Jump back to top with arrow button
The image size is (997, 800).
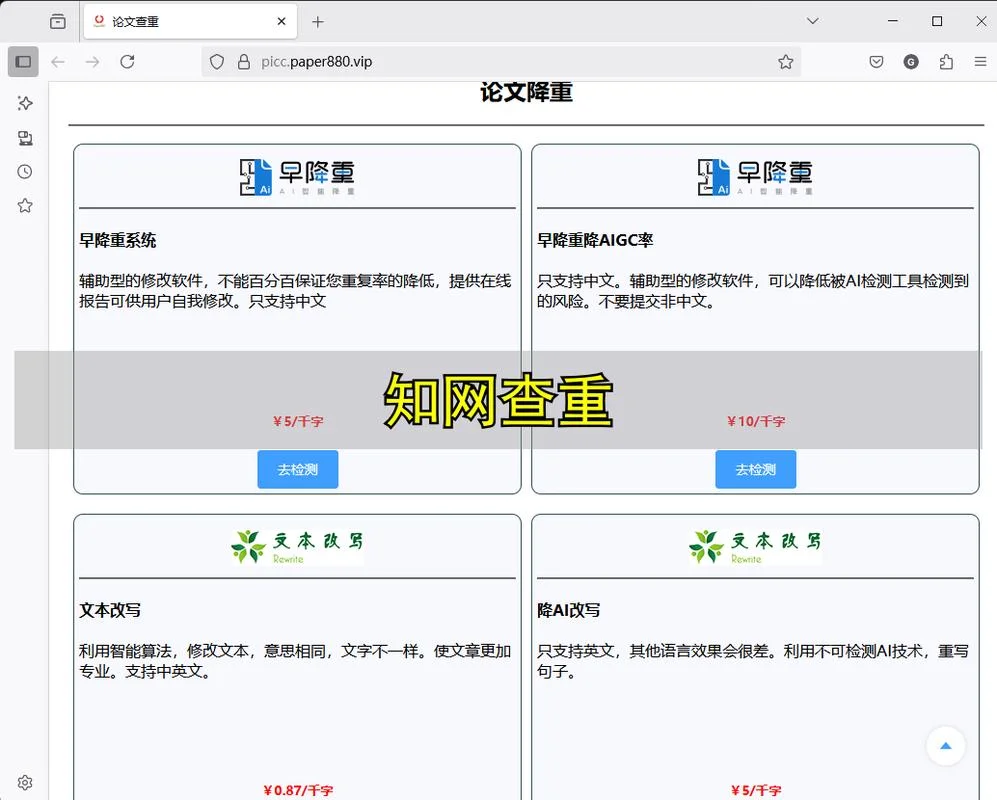(x=945, y=746)
